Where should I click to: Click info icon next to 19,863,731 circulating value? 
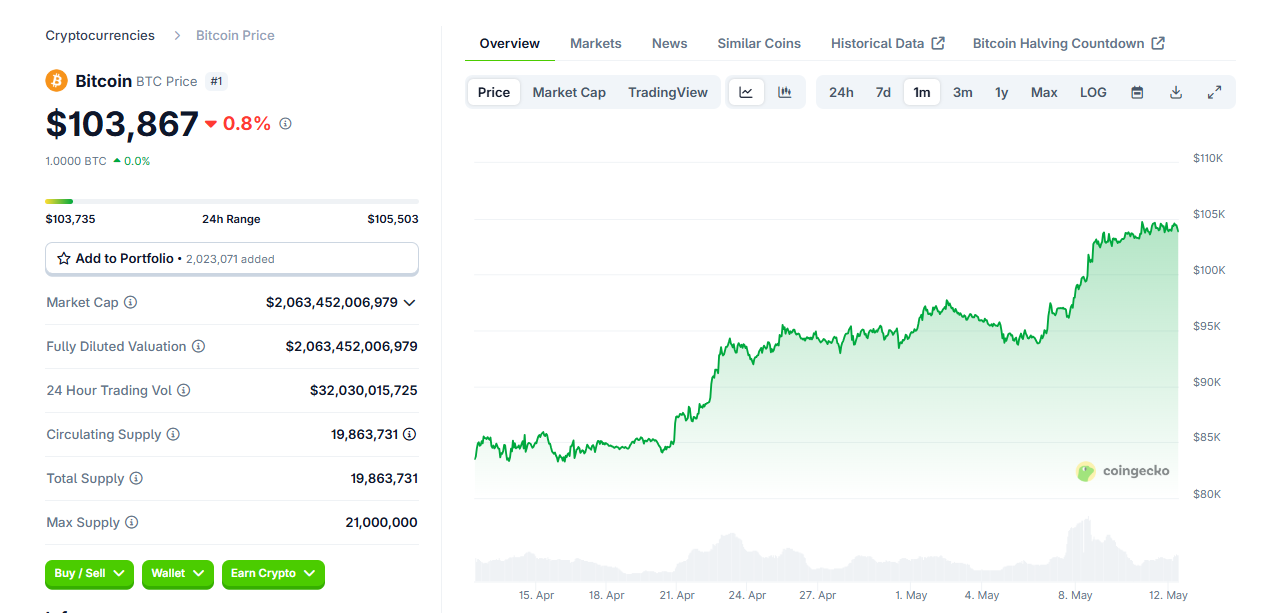point(410,434)
